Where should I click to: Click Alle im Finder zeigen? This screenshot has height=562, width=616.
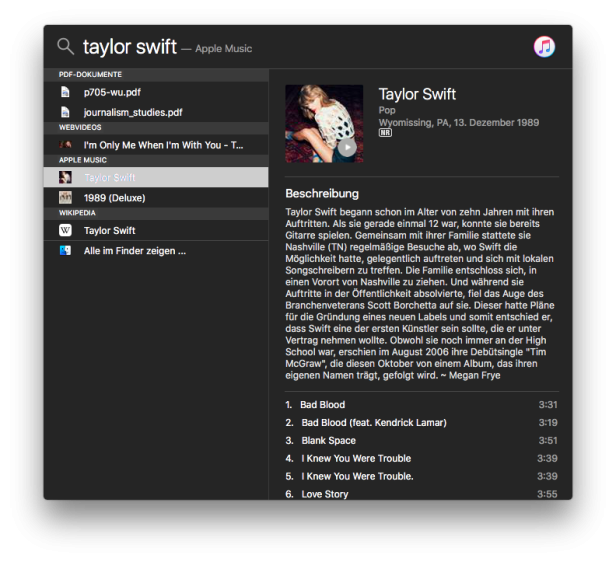(x=156, y=251)
